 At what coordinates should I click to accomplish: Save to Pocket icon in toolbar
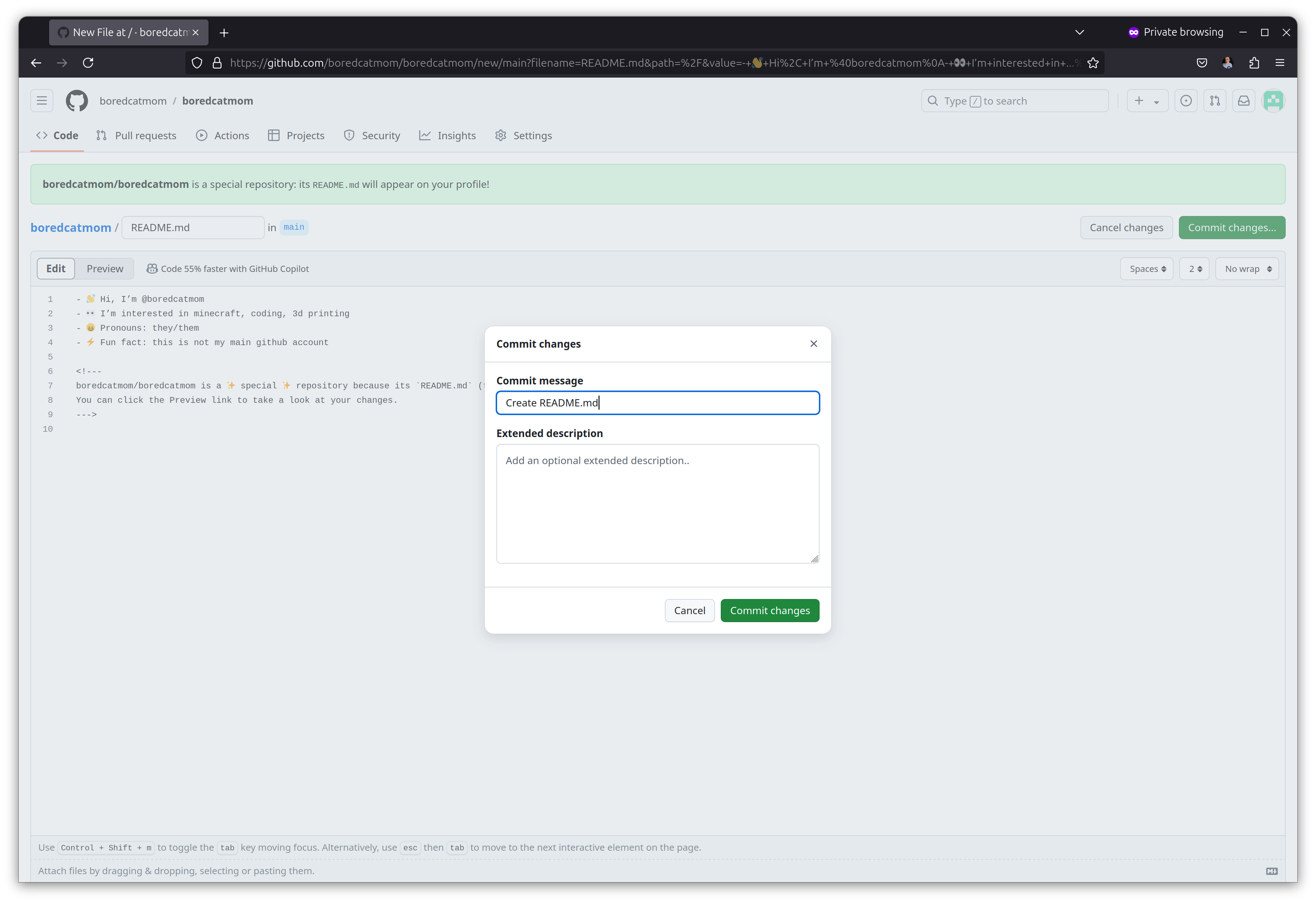(x=1202, y=63)
